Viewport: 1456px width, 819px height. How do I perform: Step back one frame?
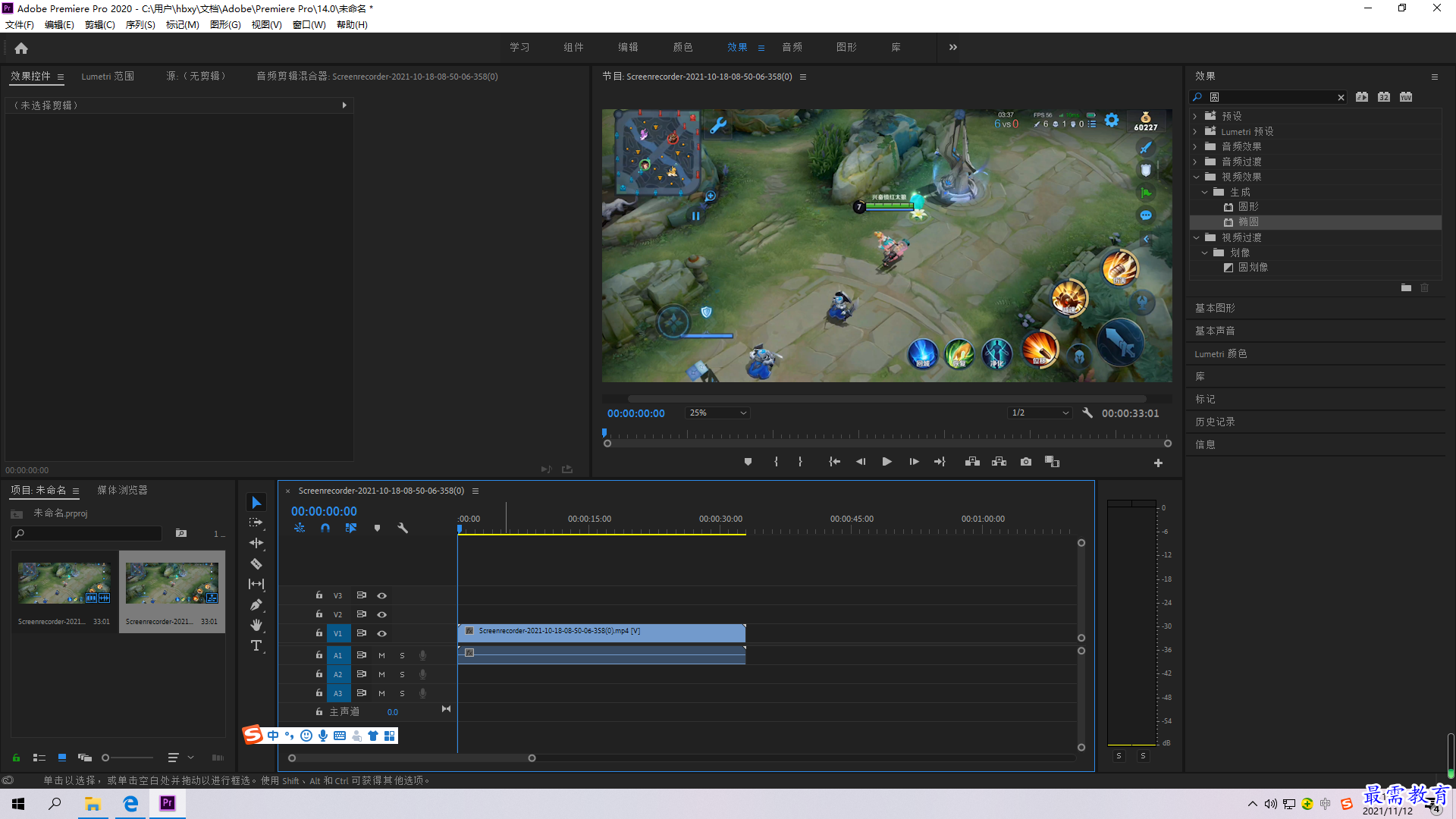click(861, 462)
